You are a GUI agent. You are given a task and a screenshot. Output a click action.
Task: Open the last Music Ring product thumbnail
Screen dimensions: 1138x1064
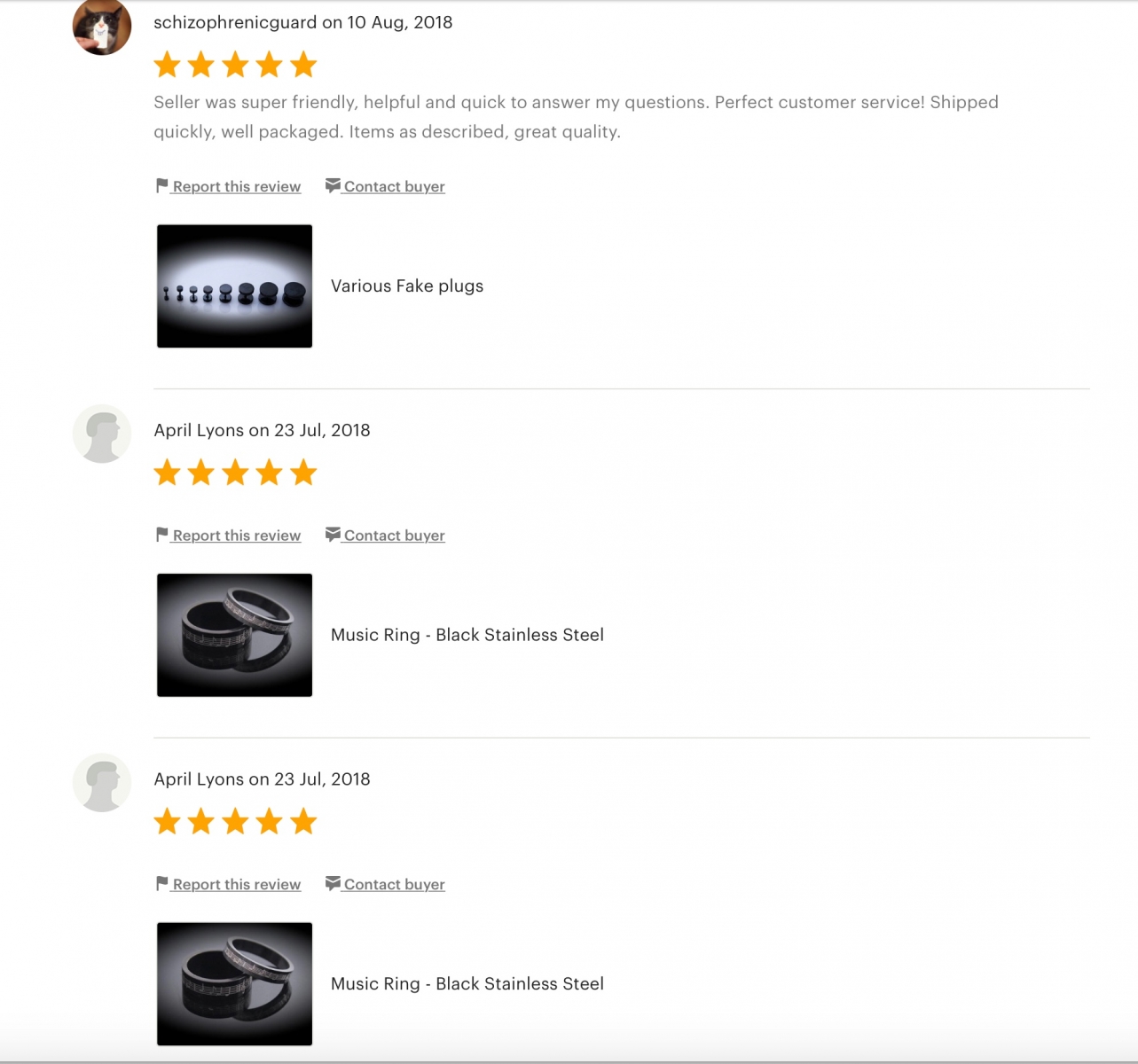234,984
